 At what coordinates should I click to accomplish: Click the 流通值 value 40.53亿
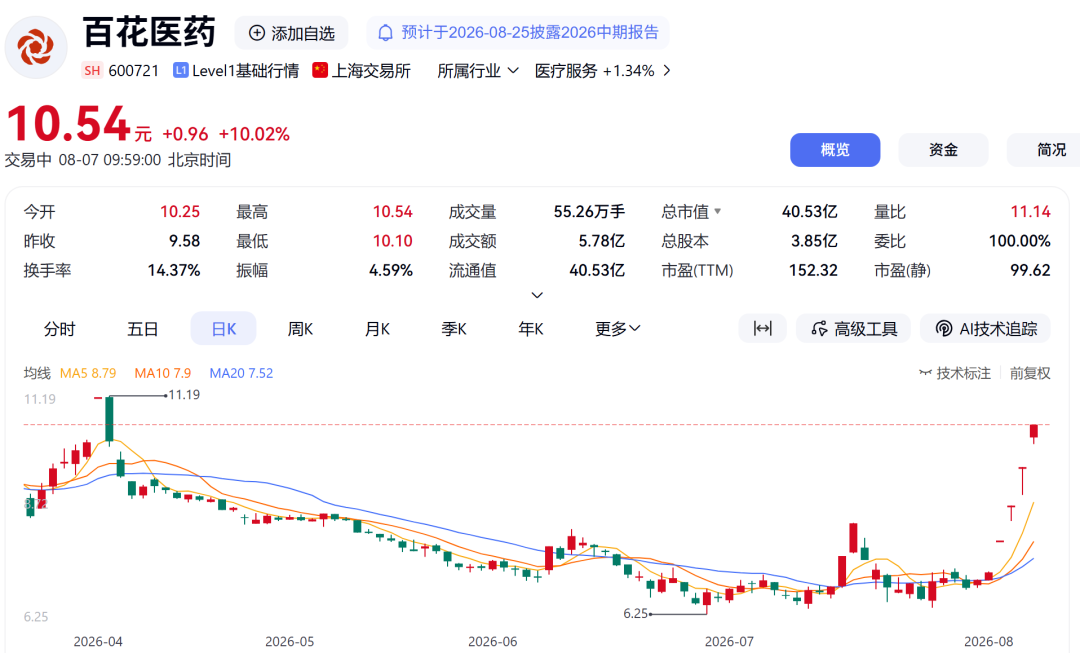pos(596,270)
